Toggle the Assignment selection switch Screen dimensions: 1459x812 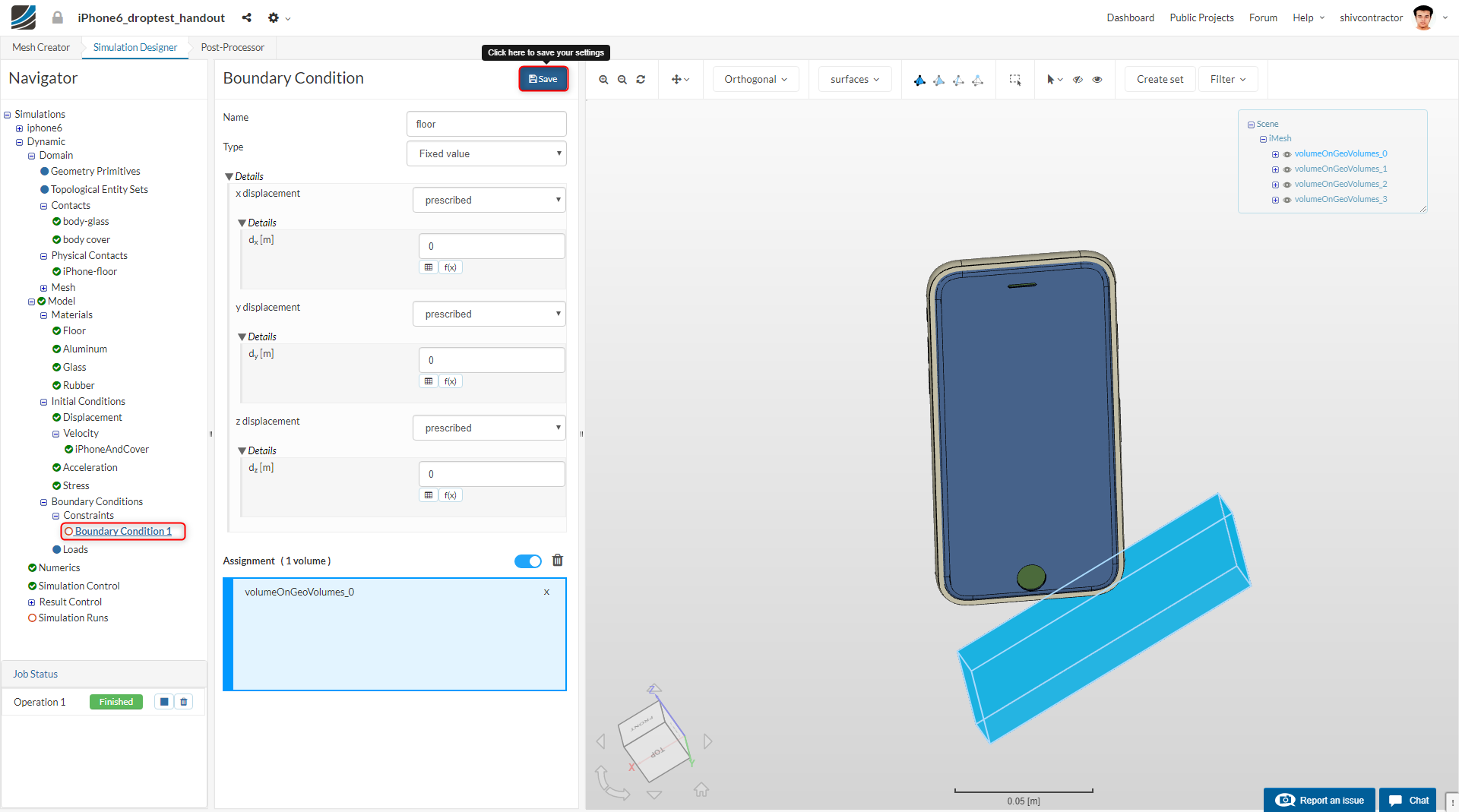coord(528,561)
